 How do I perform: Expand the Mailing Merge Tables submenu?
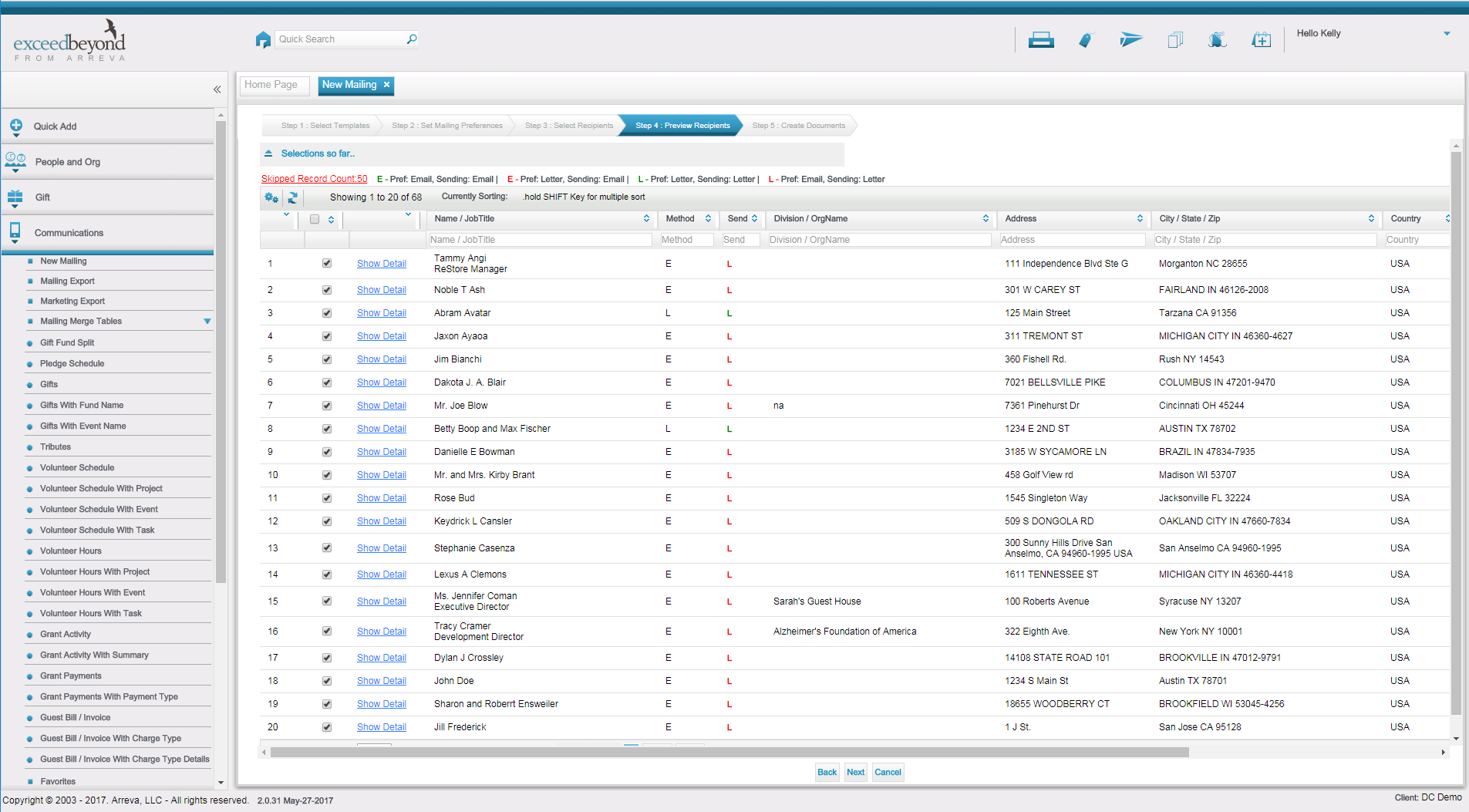207,322
